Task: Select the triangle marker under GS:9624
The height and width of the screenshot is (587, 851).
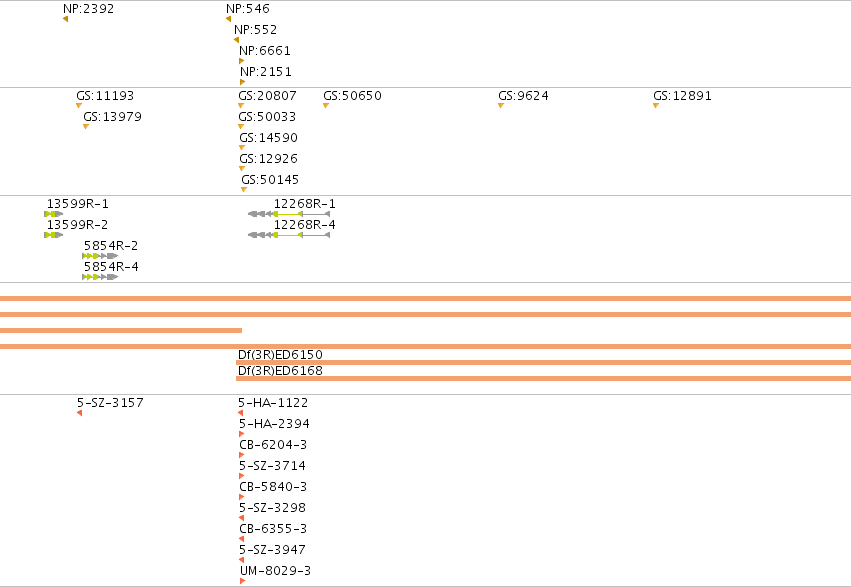Action: pyautogui.click(x=501, y=106)
